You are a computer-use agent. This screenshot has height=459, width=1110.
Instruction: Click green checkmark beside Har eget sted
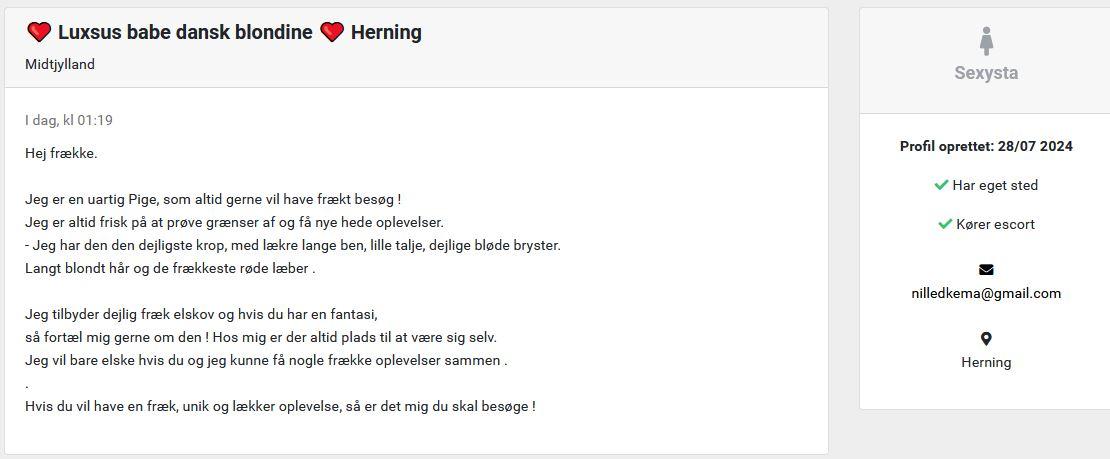pos(941,185)
